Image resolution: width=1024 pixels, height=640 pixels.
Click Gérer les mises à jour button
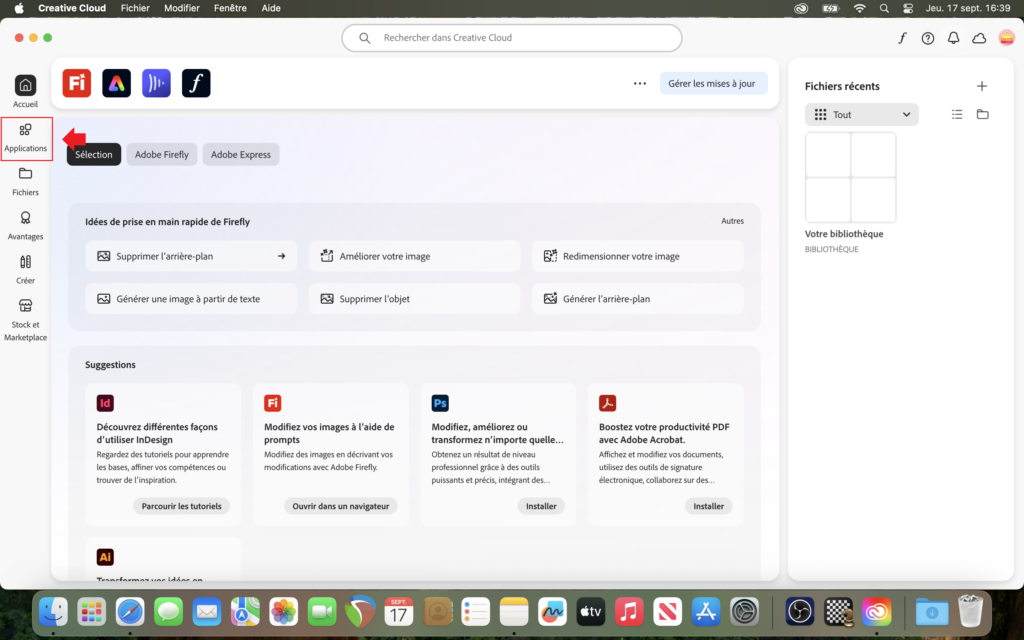tap(712, 84)
